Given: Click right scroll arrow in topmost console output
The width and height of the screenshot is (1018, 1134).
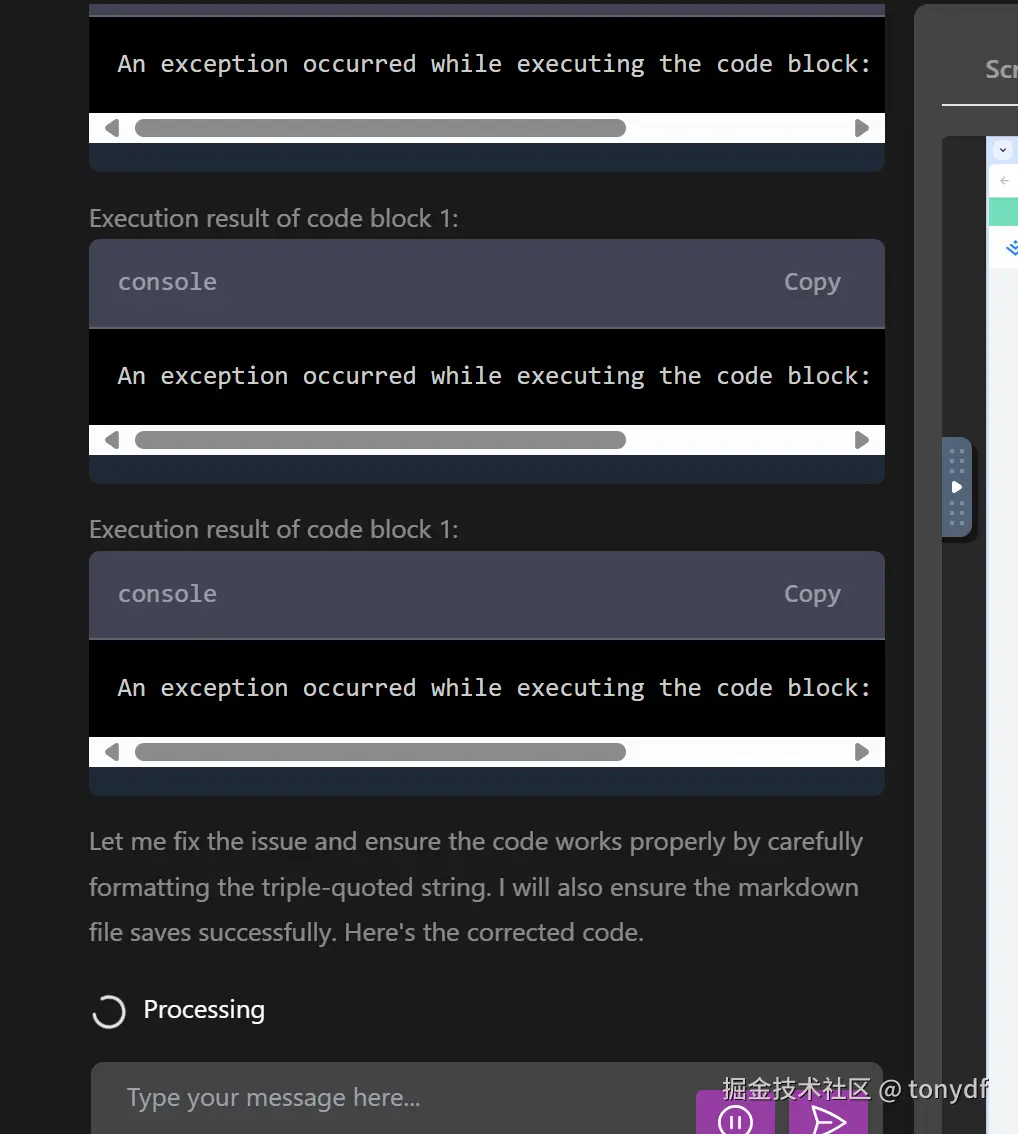Looking at the screenshot, I should coord(862,128).
